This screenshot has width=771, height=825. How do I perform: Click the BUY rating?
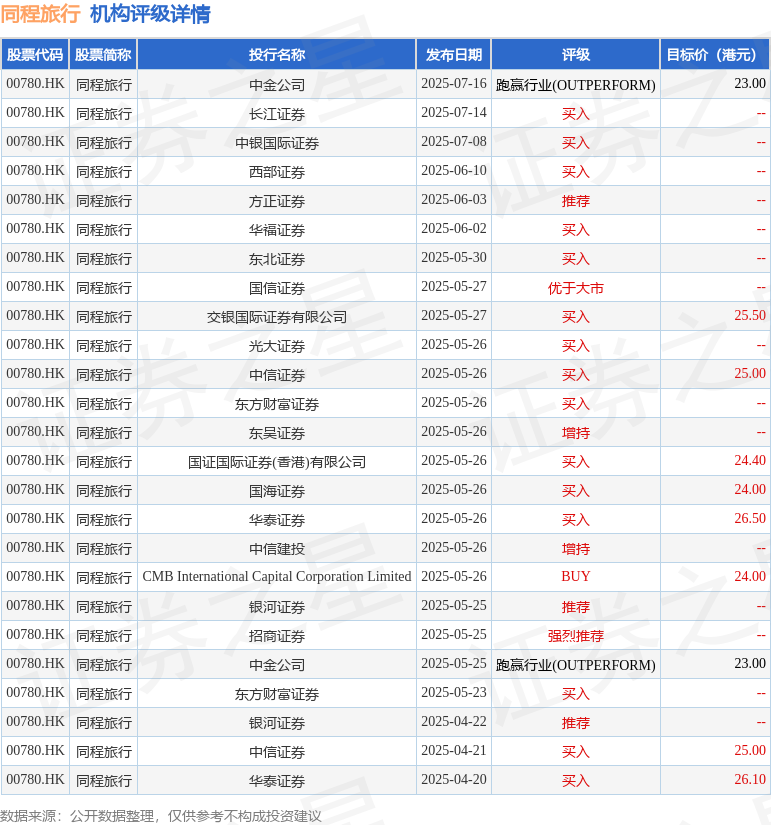pos(576,576)
